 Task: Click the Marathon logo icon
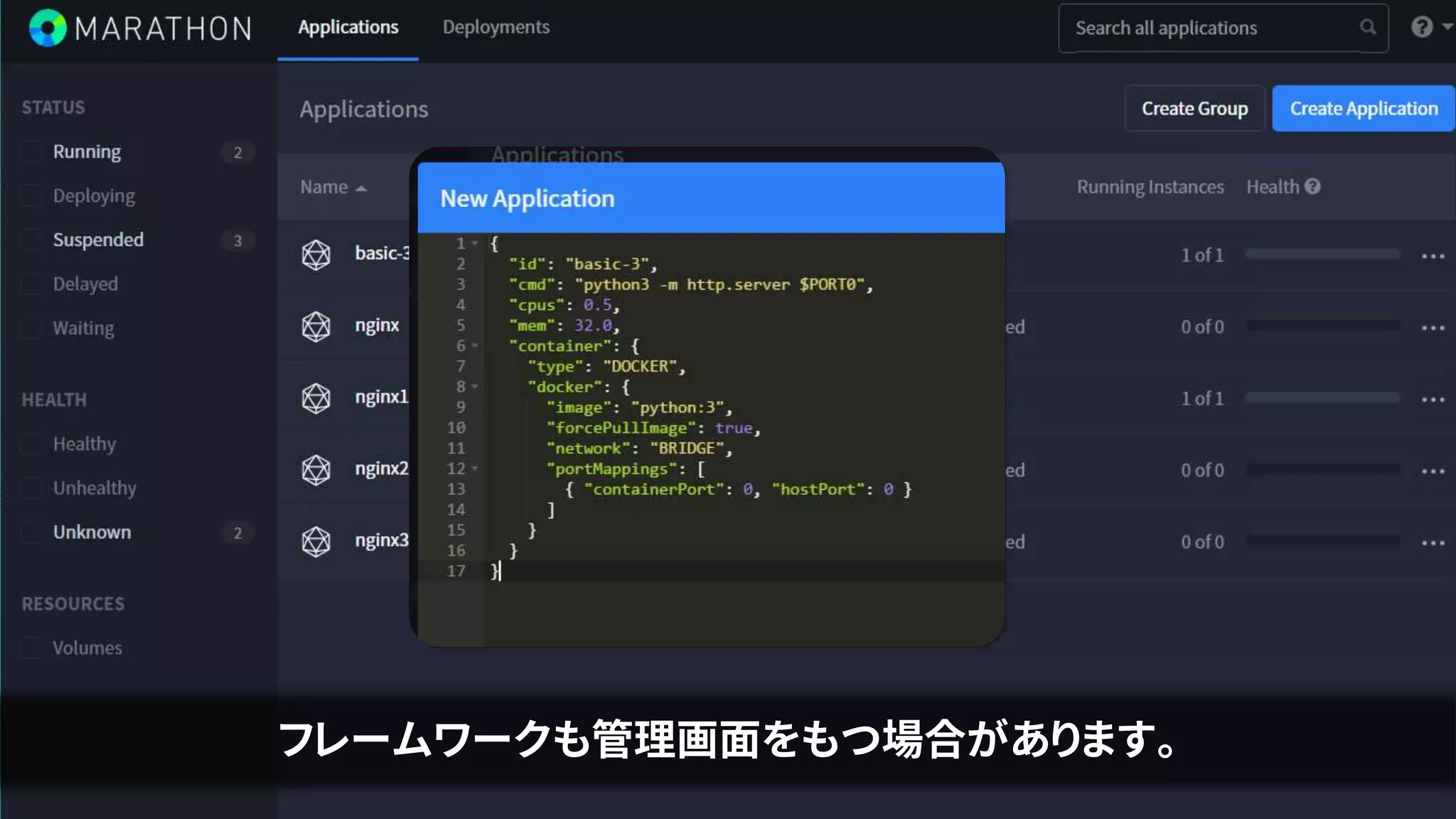pos(48,28)
